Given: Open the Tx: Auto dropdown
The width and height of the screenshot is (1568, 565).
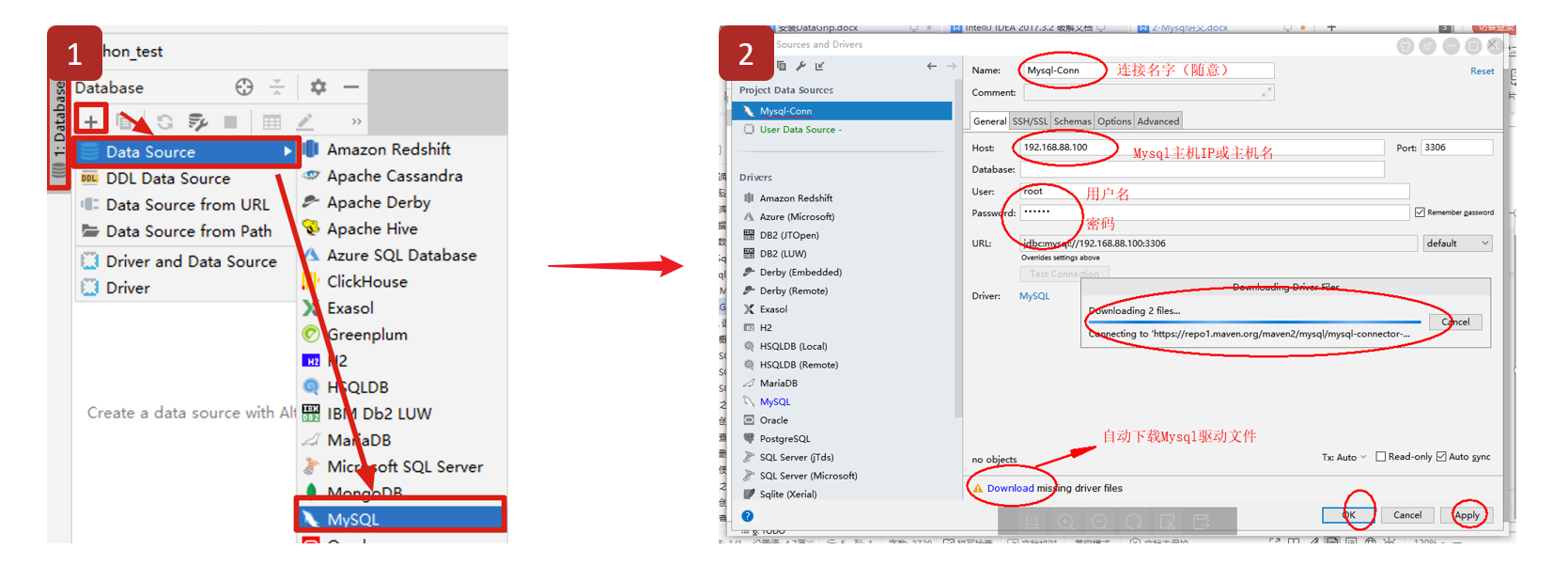Looking at the screenshot, I should coord(1344,458).
